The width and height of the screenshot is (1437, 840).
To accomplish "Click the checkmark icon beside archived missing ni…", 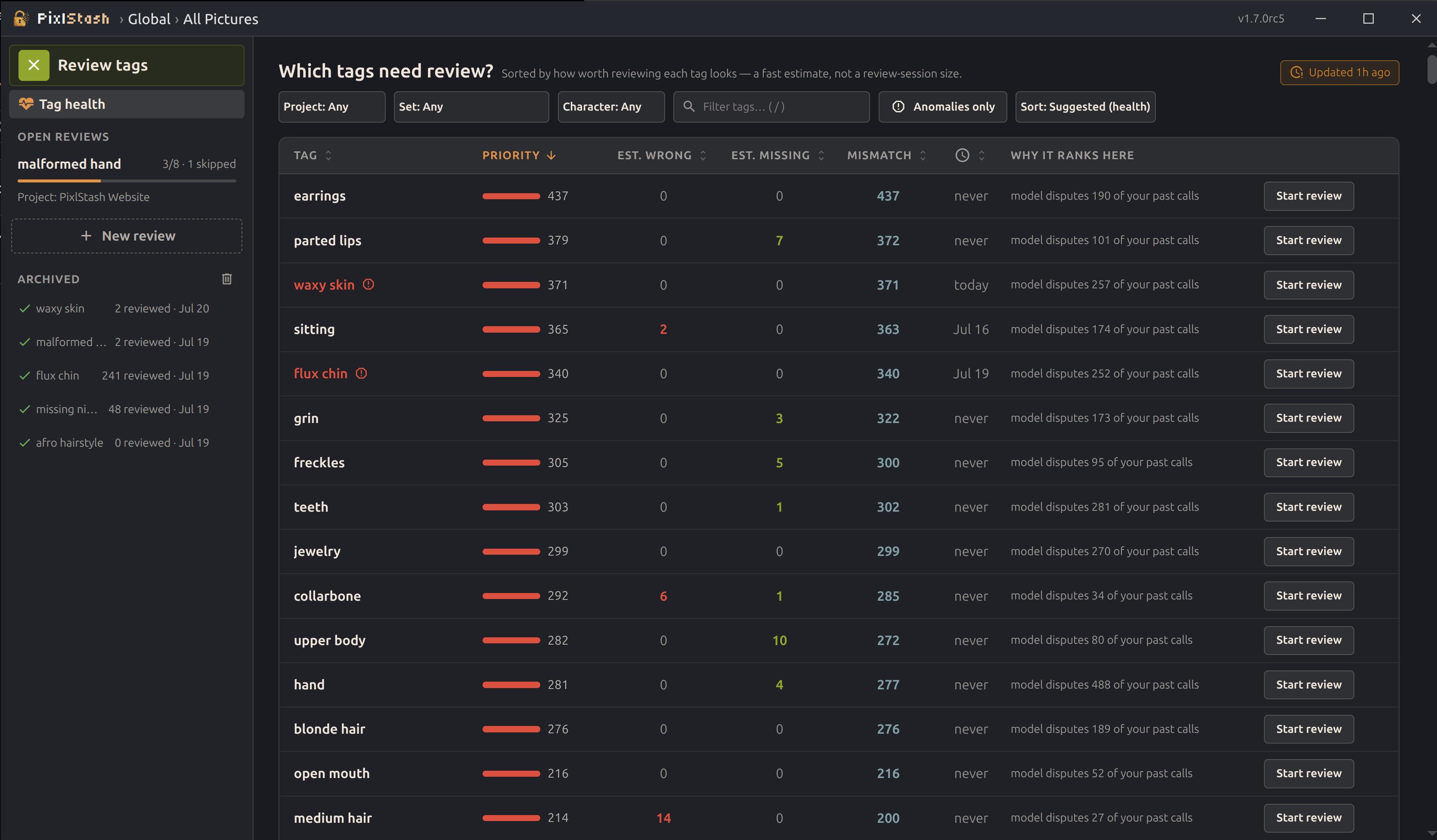I will (x=25, y=409).
